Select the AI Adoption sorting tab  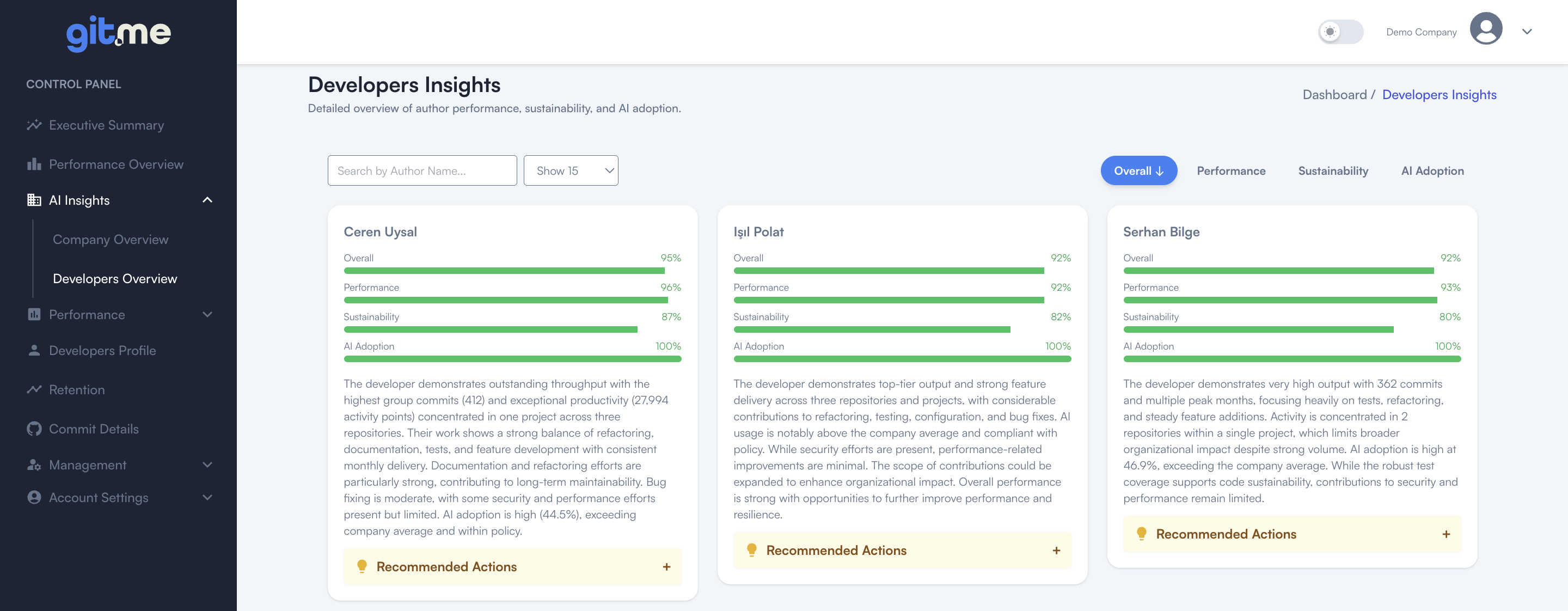tap(1432, 170)
